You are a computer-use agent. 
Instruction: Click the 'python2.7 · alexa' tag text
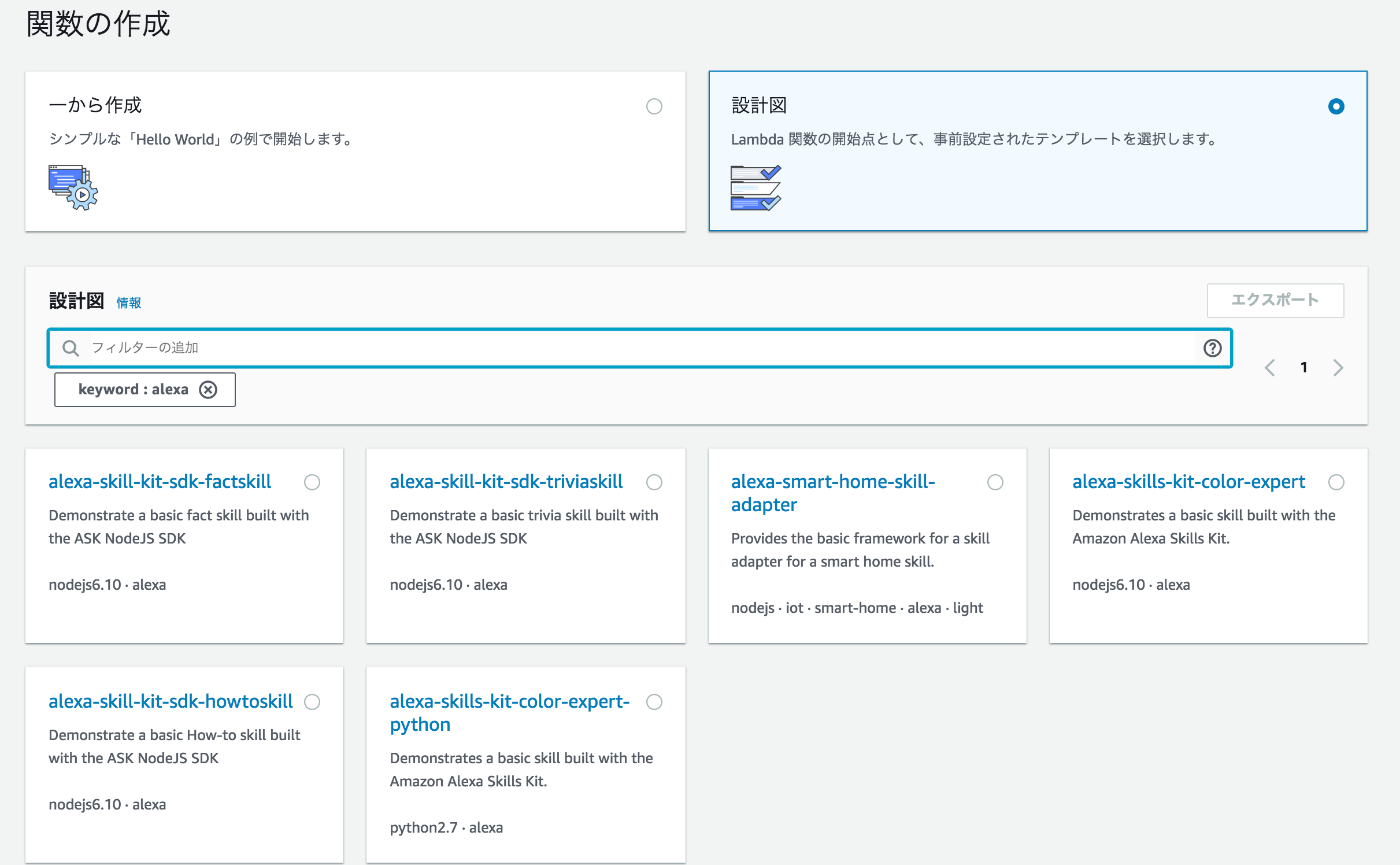(x=446, y=828)
